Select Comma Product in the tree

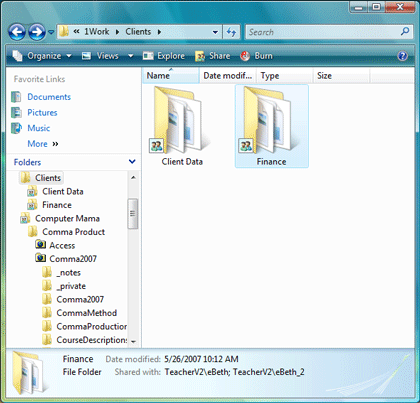73,232
